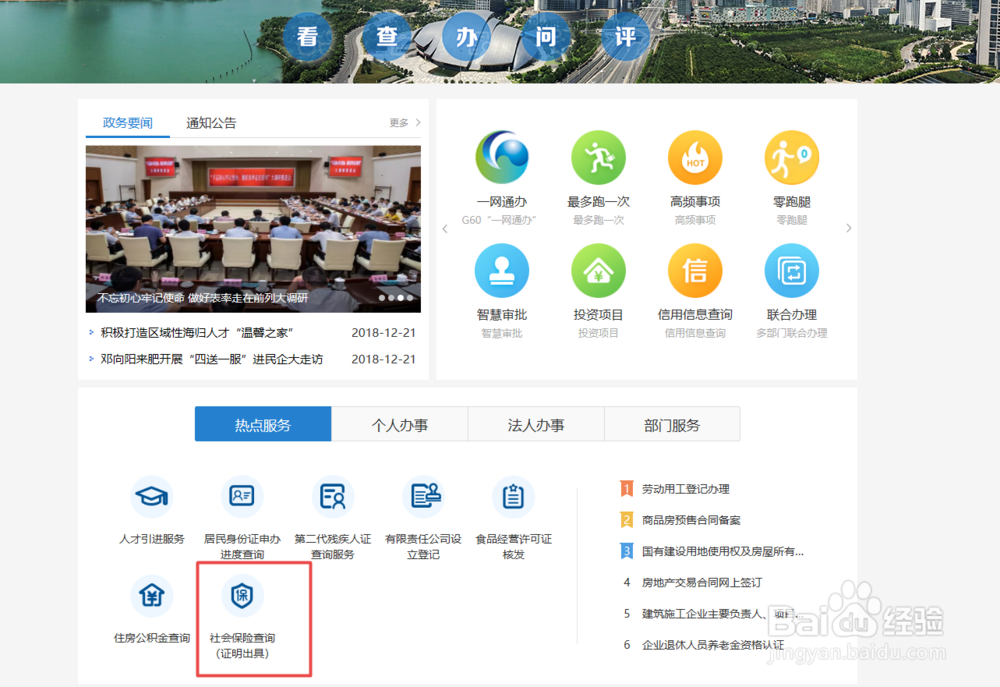Screen dimensions: 1000x687
Task: Select 有限责任公司设立登记 icon
Action: tap(423, 496)
